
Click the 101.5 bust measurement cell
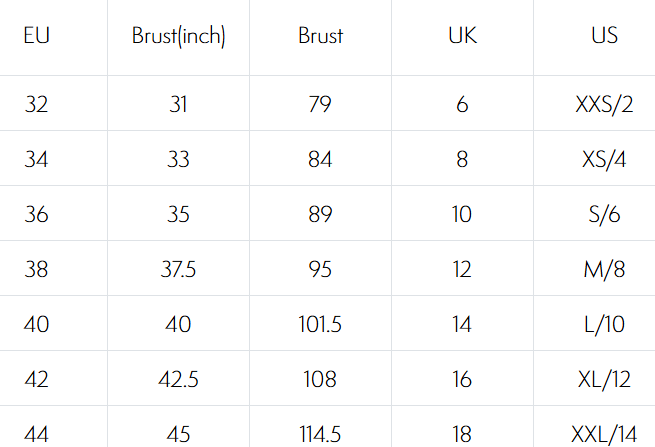[x=320, y=324]
